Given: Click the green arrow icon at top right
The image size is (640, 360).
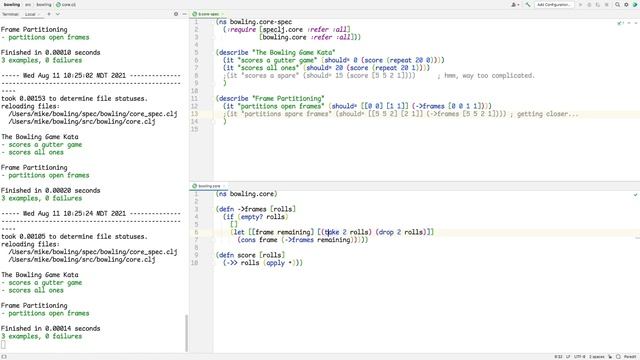Looking at the screenshot, I should pos(635,4).
